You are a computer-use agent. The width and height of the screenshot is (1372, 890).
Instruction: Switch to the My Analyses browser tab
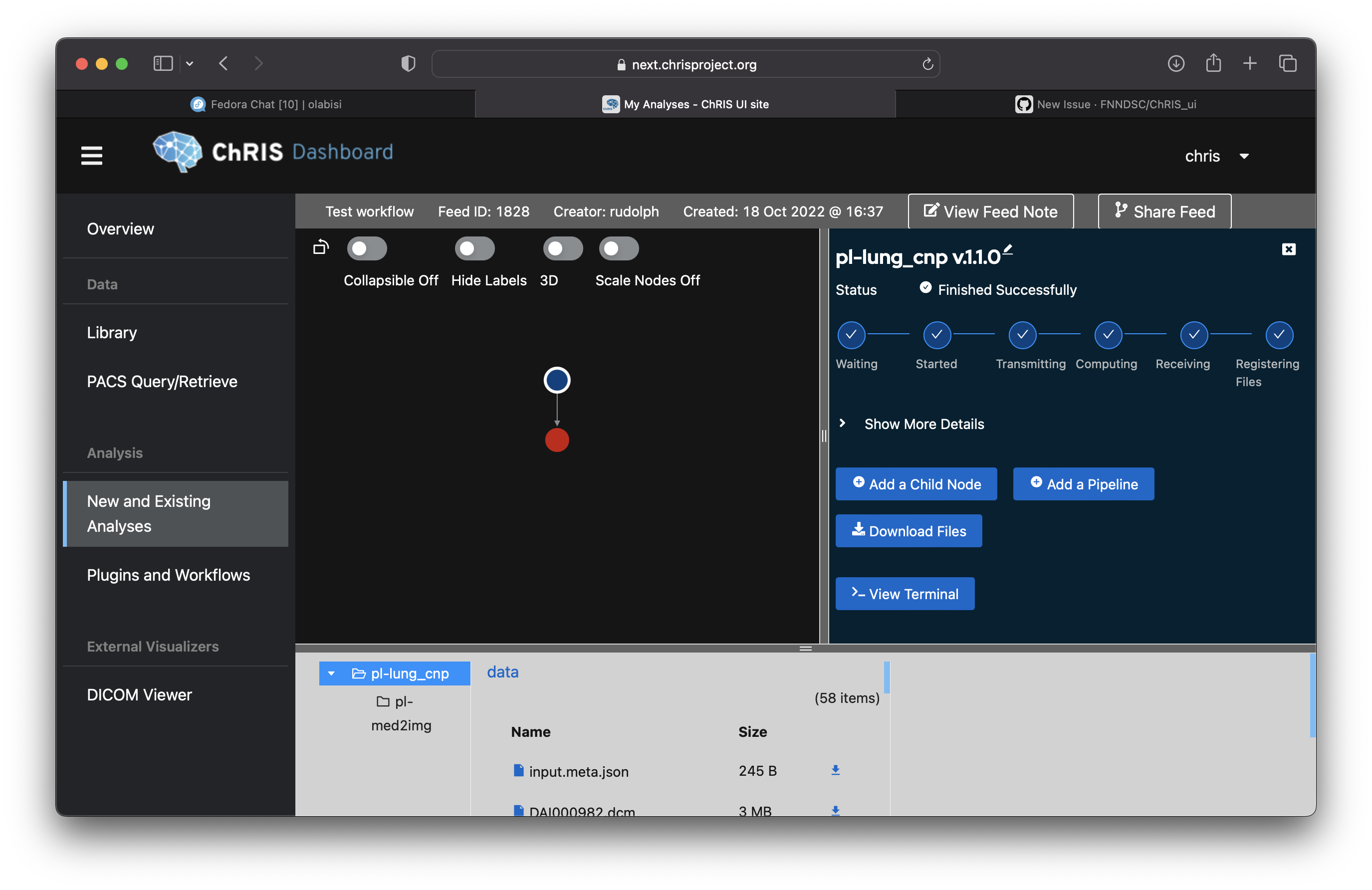click(x=685, y=104)
